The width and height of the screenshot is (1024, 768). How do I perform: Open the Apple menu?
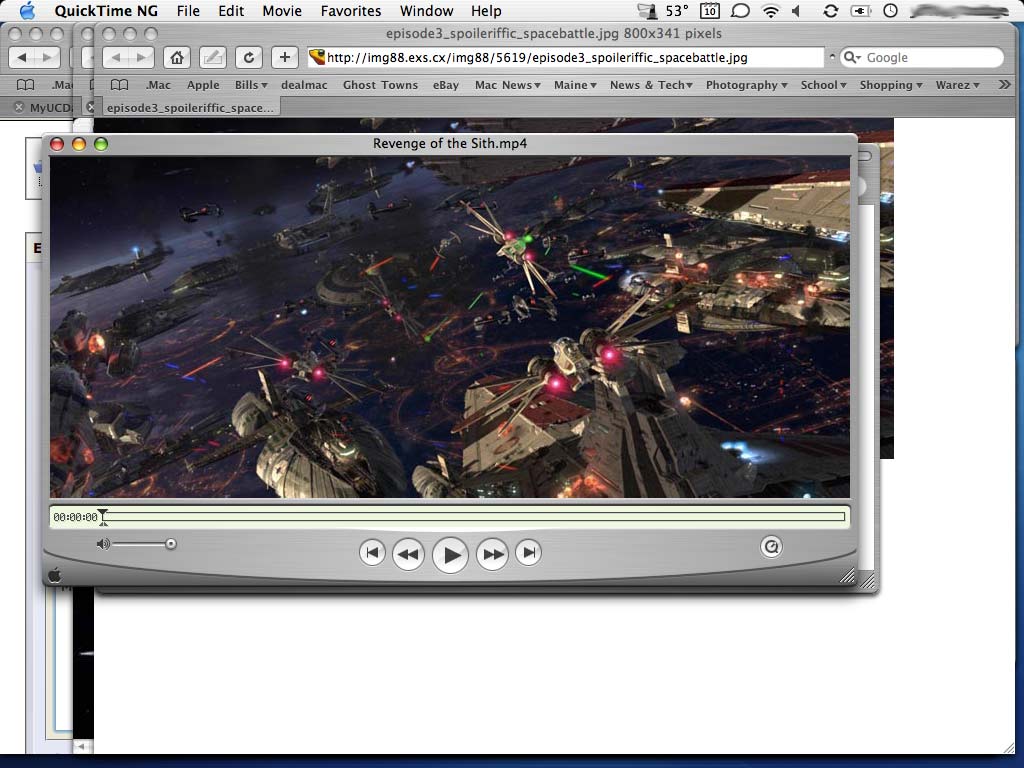(27, 10)
